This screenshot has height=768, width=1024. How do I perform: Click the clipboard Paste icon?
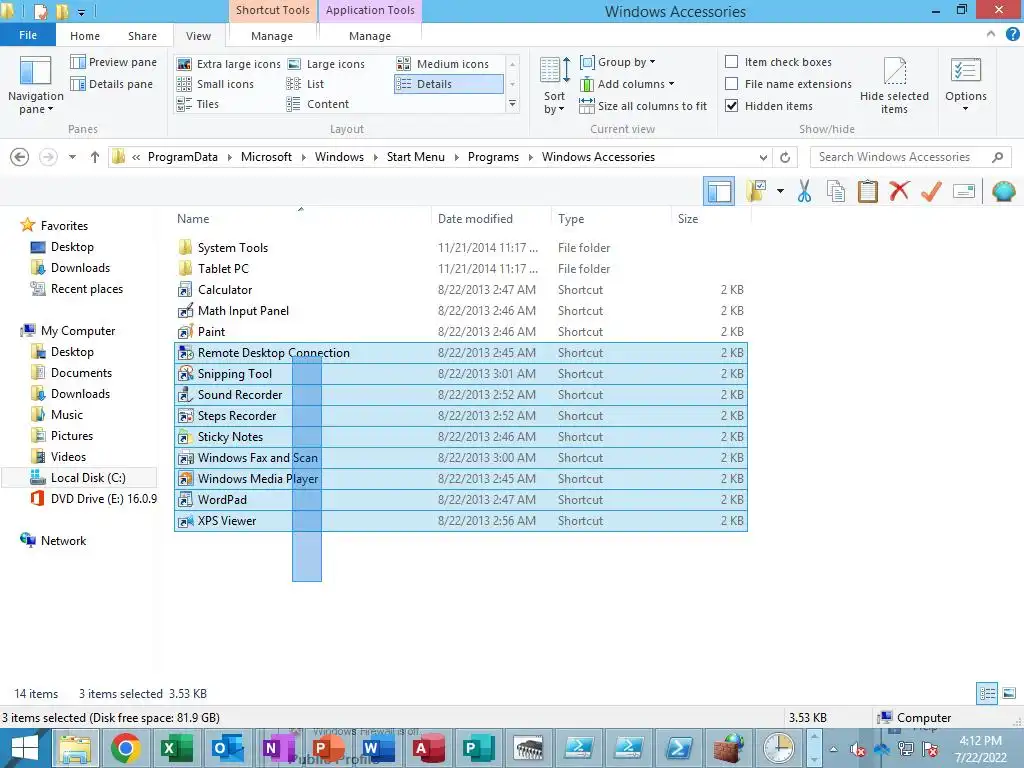pos(867,191)
